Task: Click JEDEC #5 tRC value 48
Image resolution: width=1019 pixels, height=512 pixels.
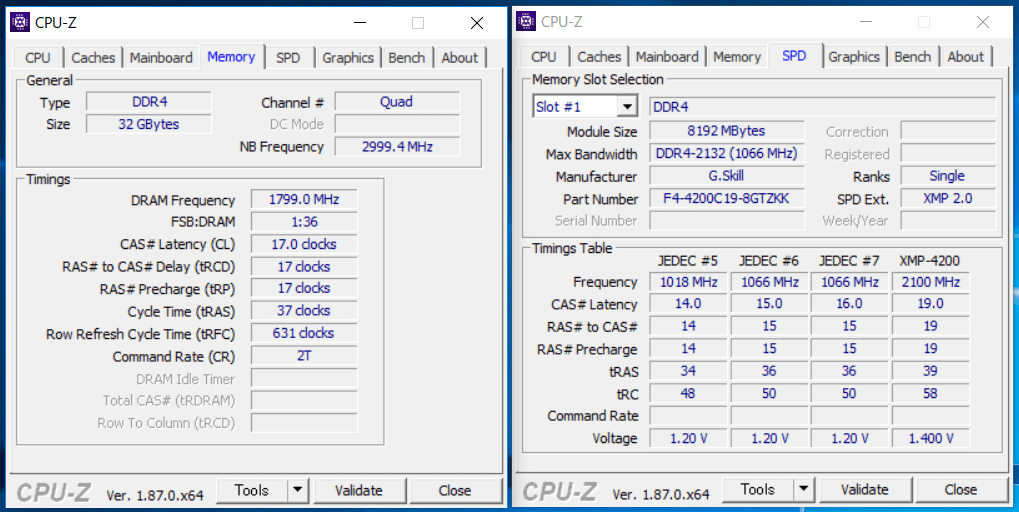Action: click(x=688, y=394)
